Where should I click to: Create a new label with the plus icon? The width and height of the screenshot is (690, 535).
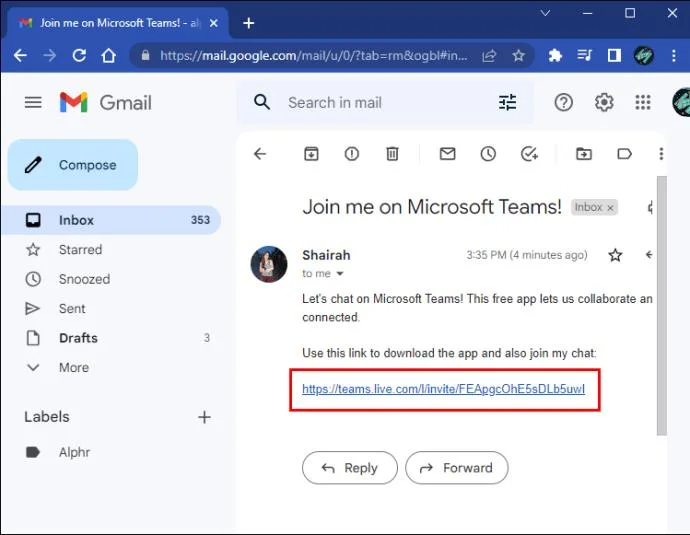[204, 417]
